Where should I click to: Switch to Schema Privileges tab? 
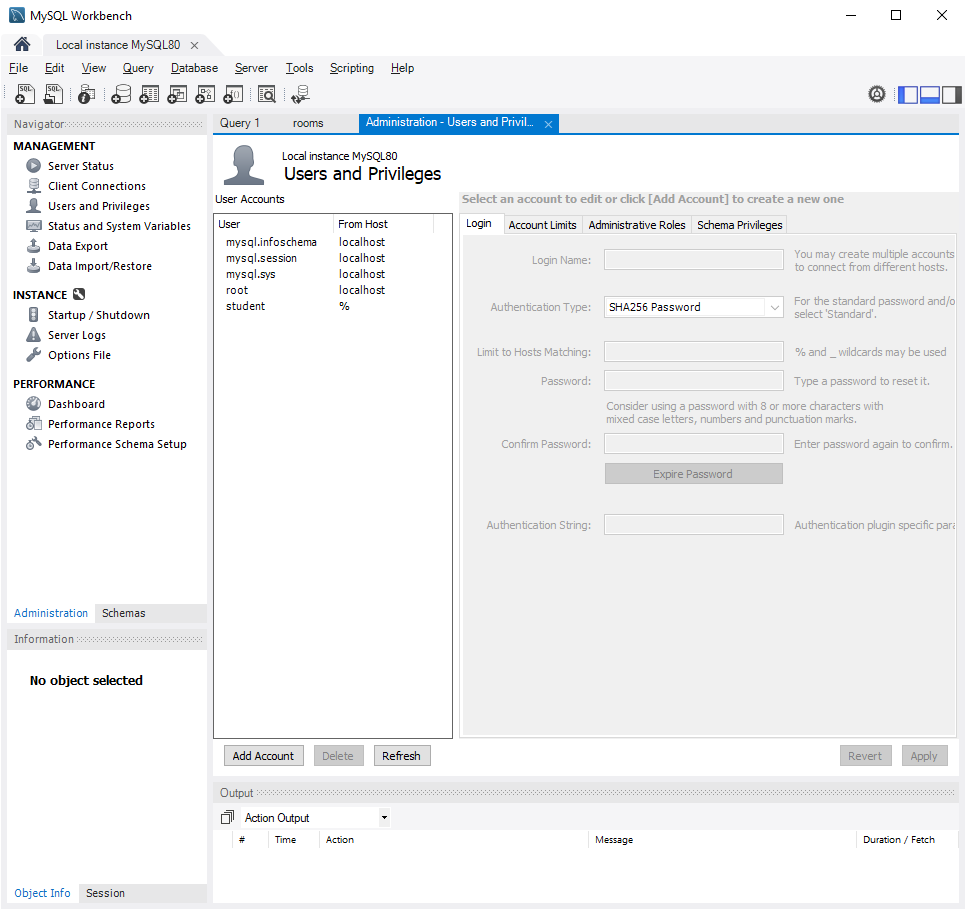click(x=739, y=225)
